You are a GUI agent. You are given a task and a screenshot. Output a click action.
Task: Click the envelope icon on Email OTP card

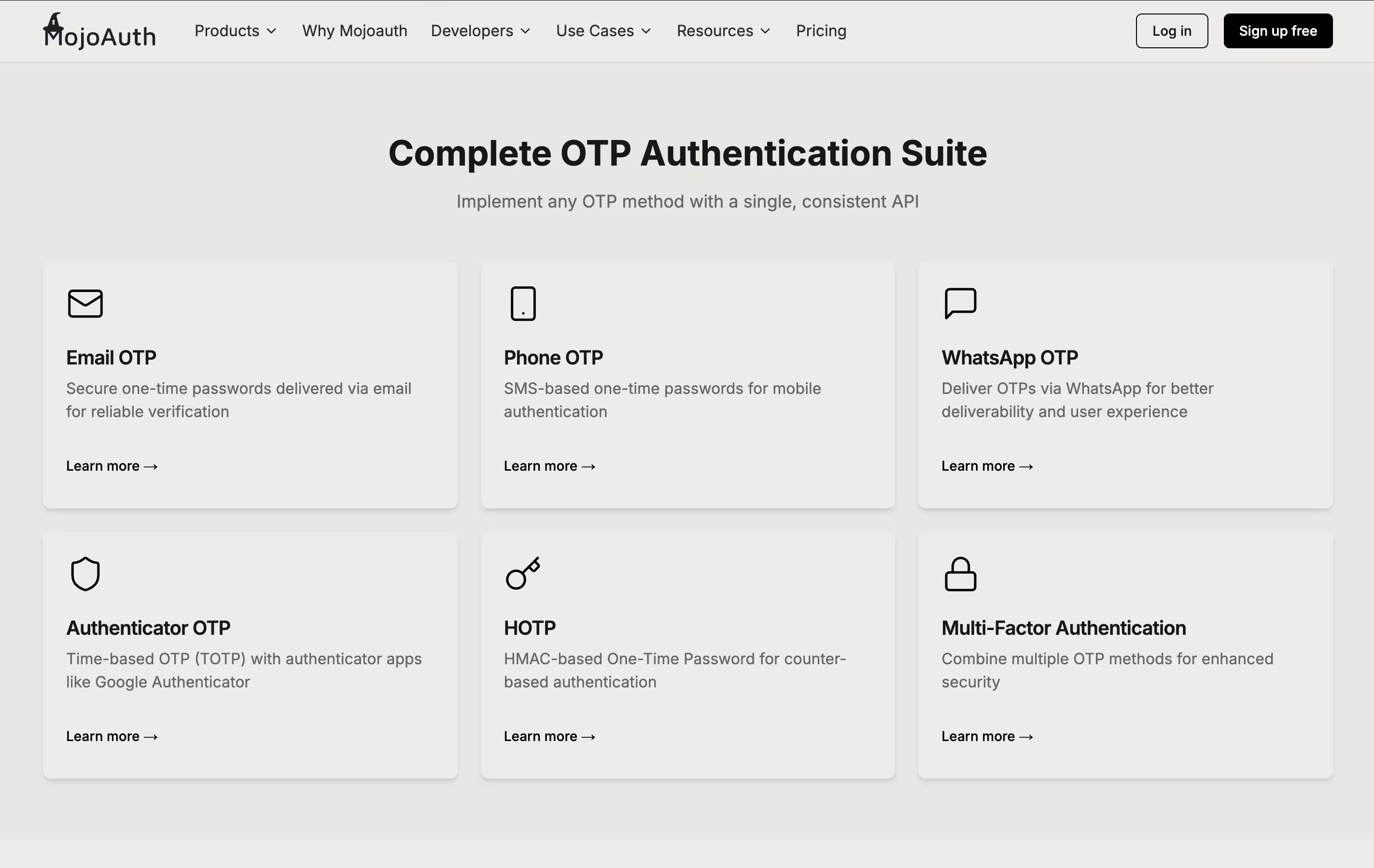85,303
